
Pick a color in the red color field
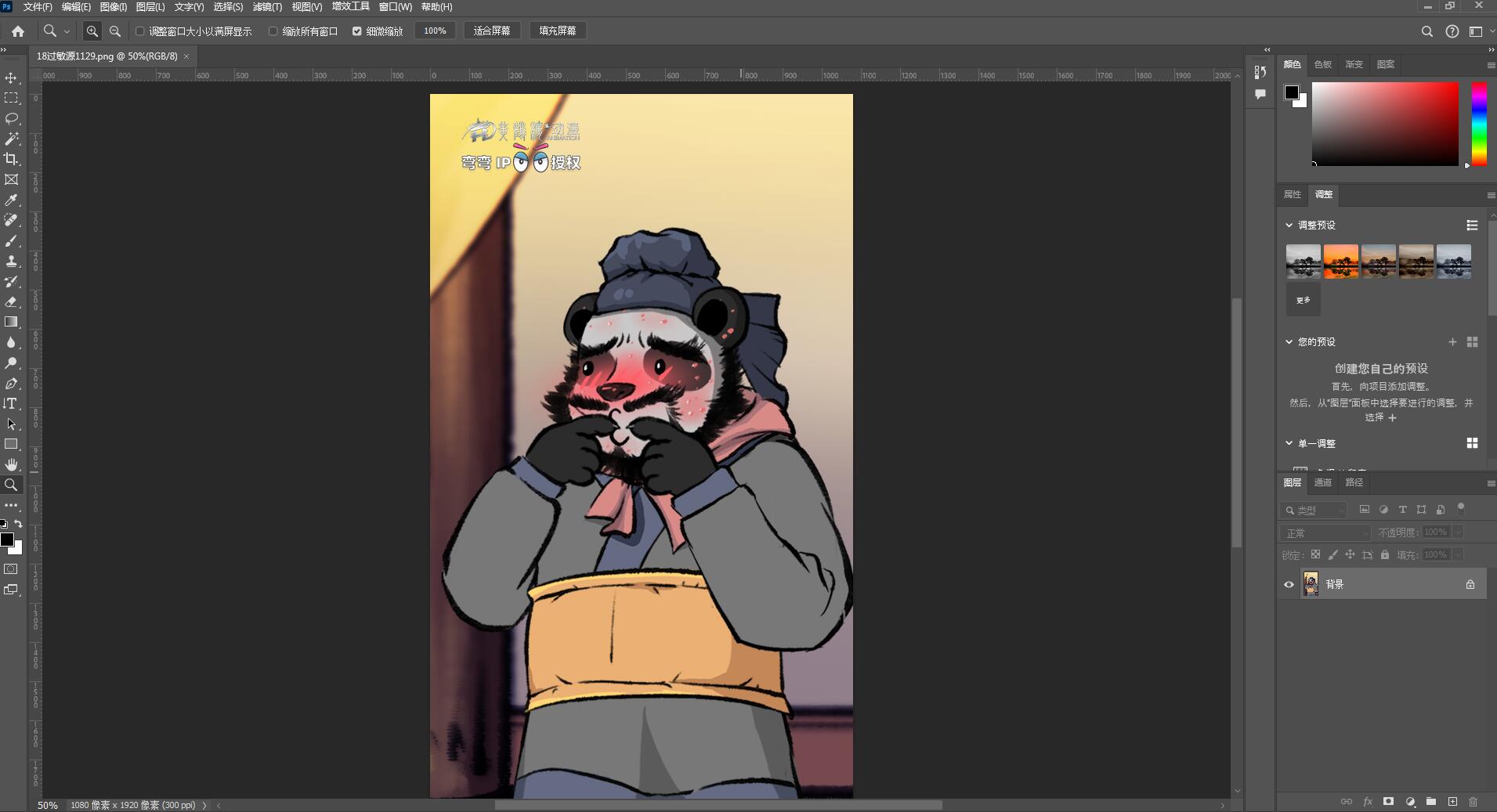1385,124
